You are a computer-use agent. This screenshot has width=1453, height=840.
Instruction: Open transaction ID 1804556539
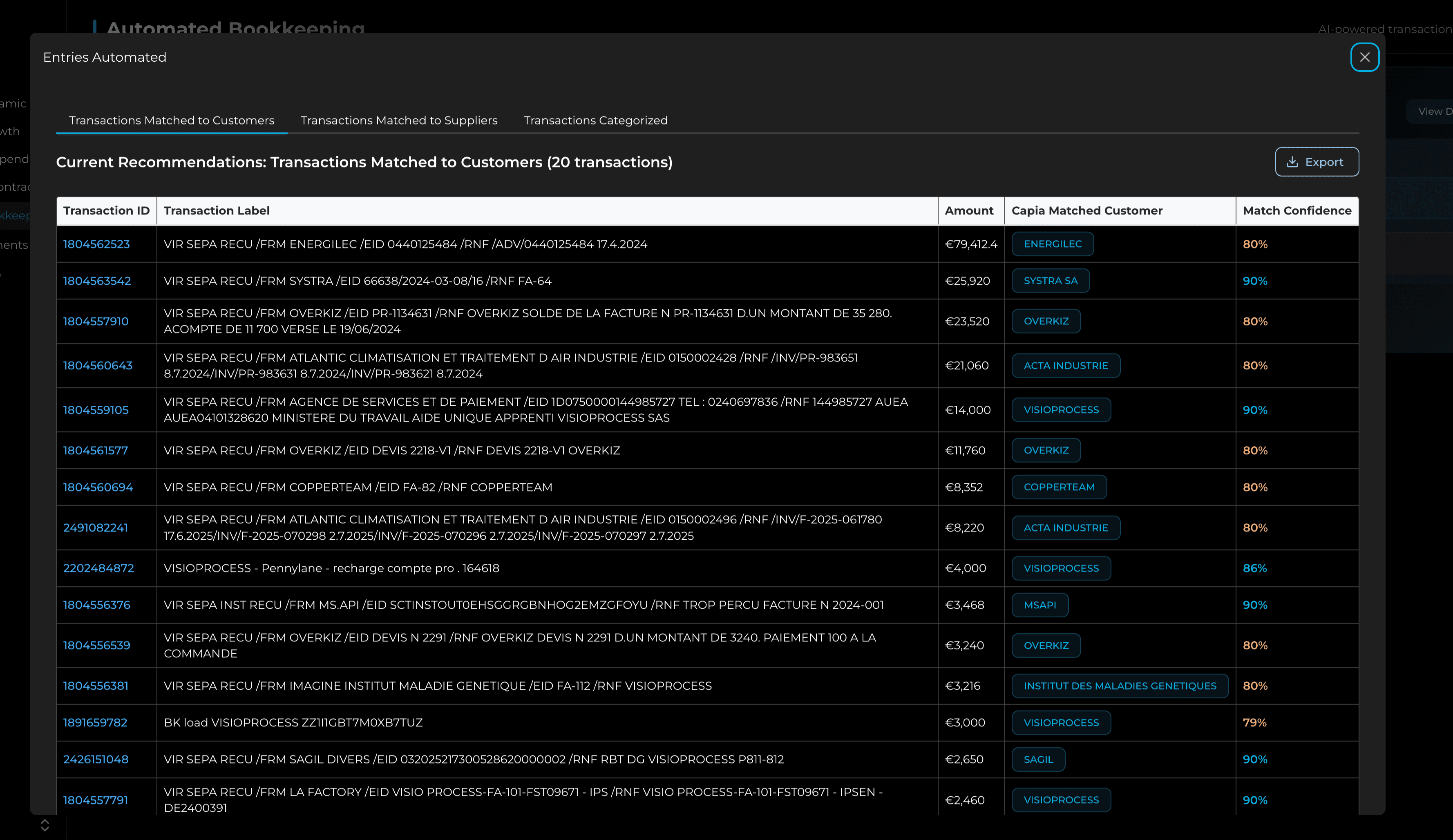coord(96,645)
